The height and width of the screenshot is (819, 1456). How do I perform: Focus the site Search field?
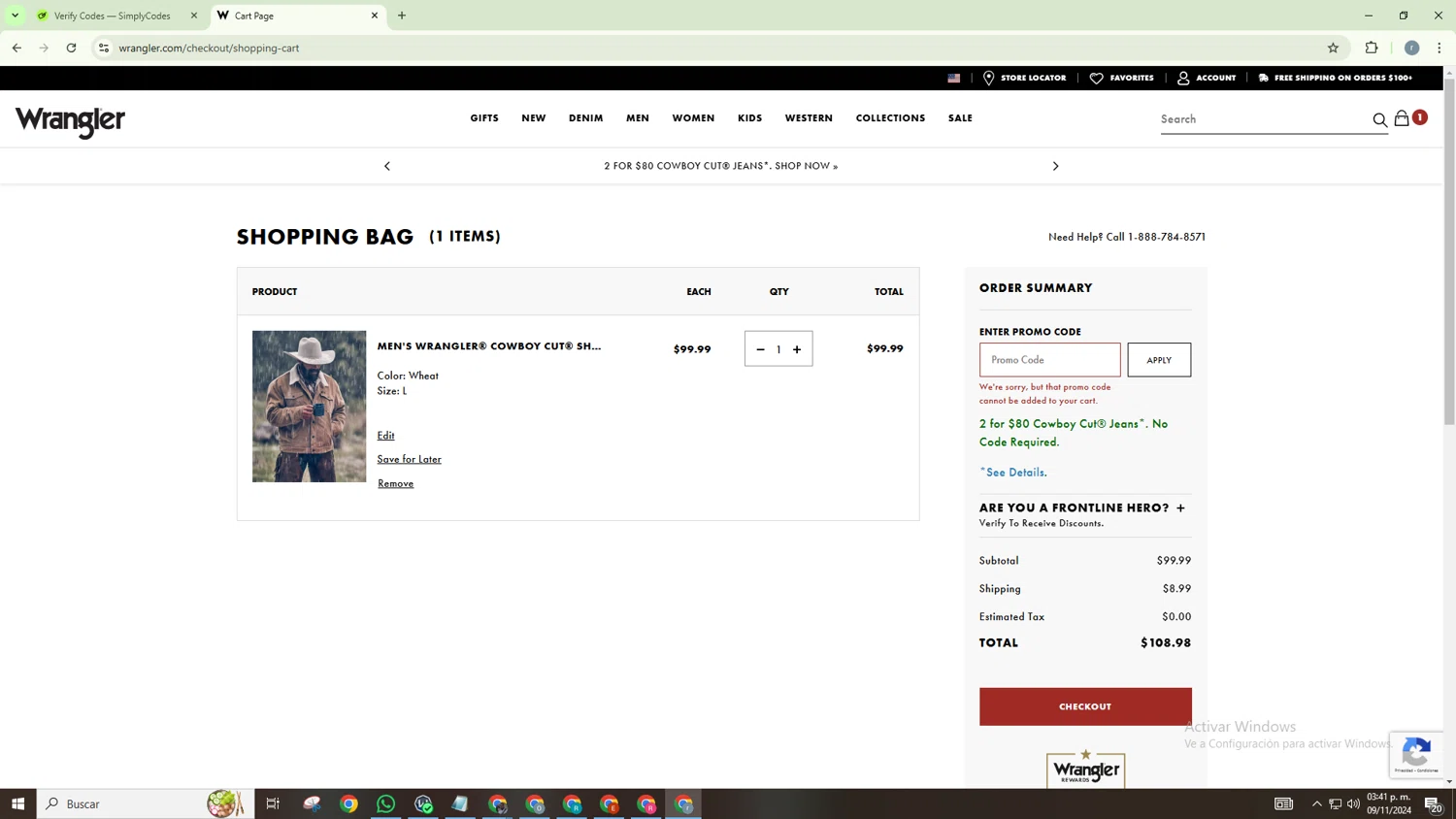click(1264, 119)
